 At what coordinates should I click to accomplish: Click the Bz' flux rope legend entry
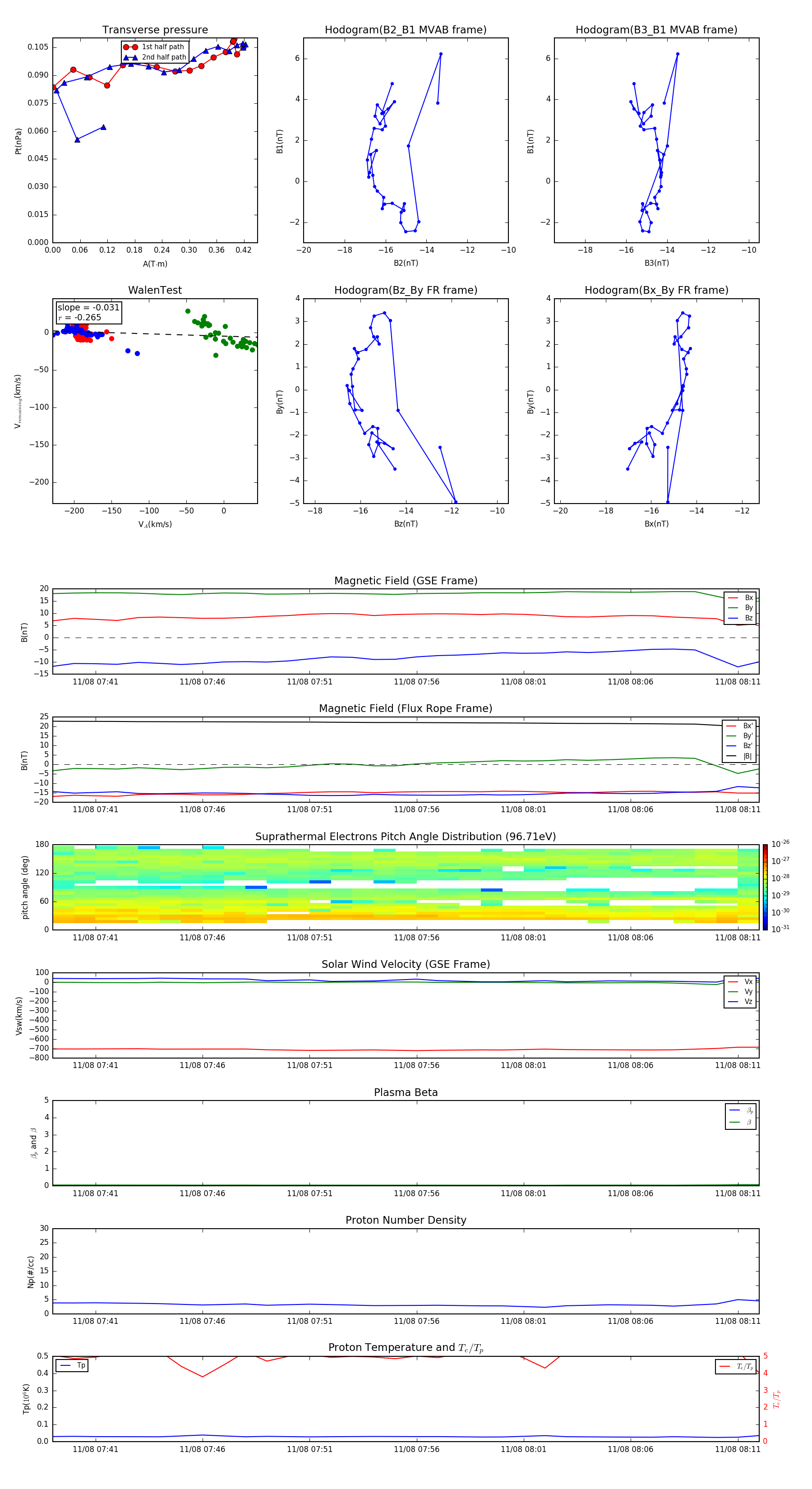(740, 746)
